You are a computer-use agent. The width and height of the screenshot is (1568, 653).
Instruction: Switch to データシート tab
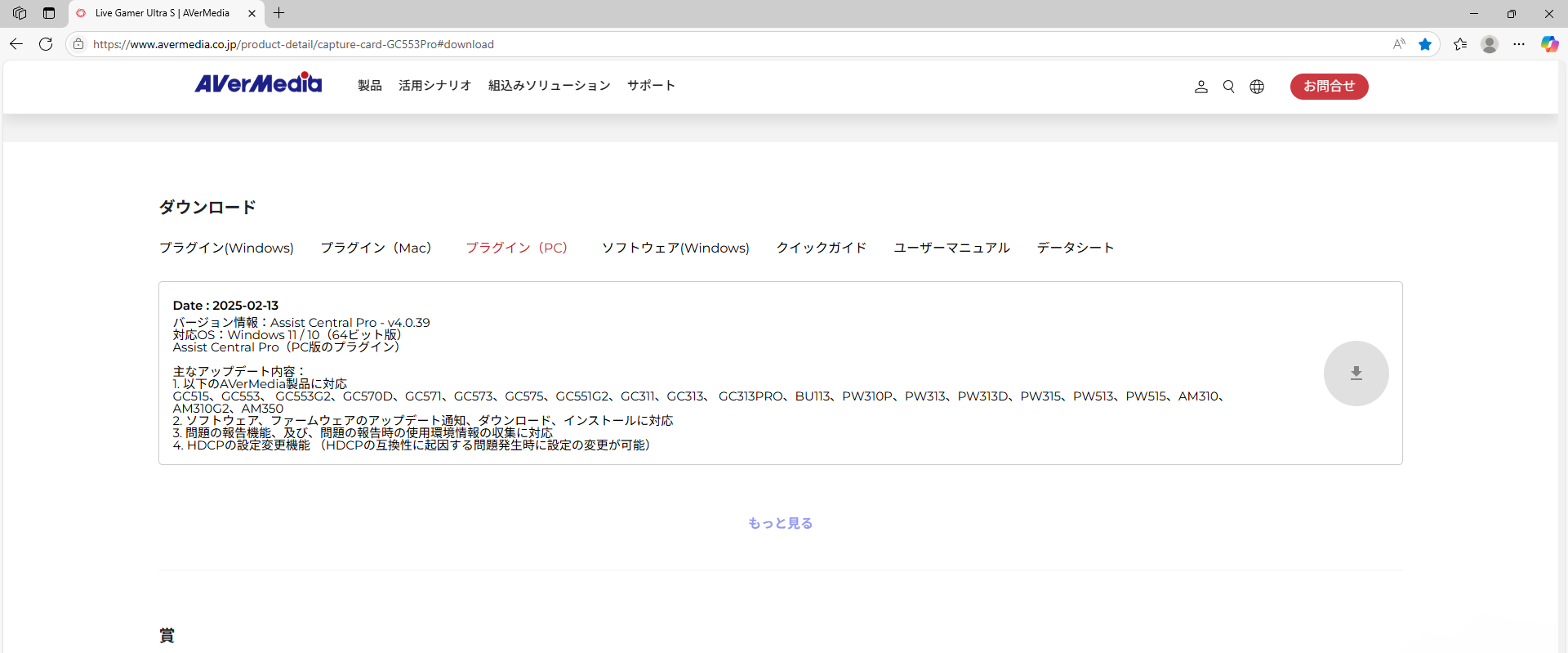pos(1076,248)
